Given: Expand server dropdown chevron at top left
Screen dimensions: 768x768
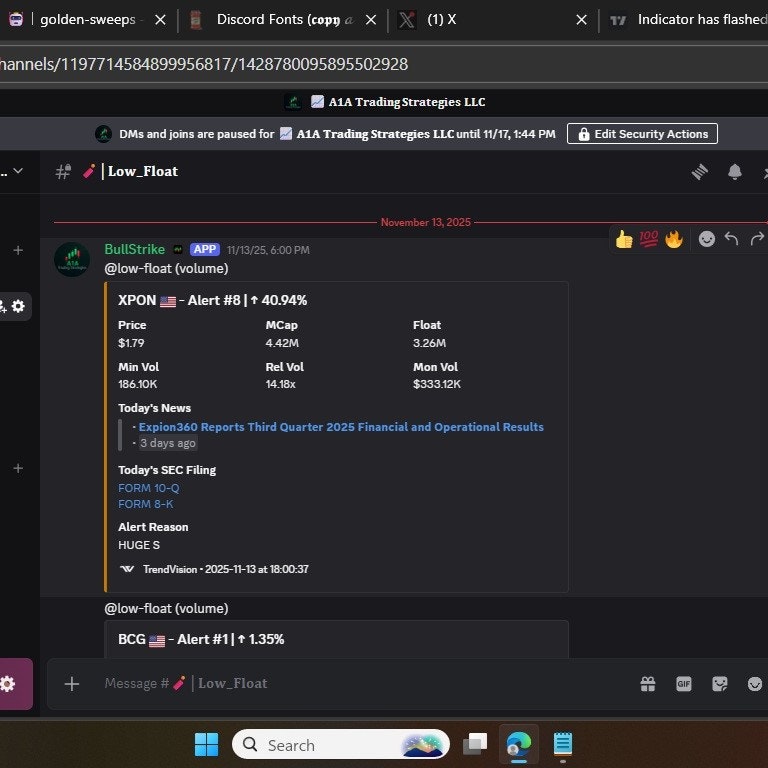Looking at the screenshot, I should 18,171.
